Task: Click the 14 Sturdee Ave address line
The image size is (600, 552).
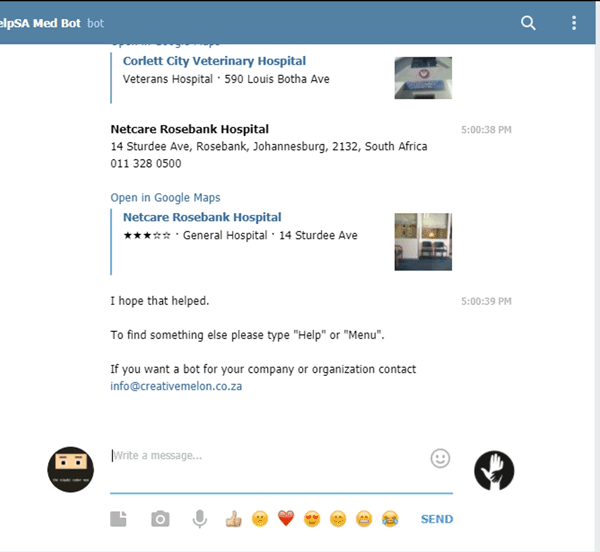Action: point(269,146)
